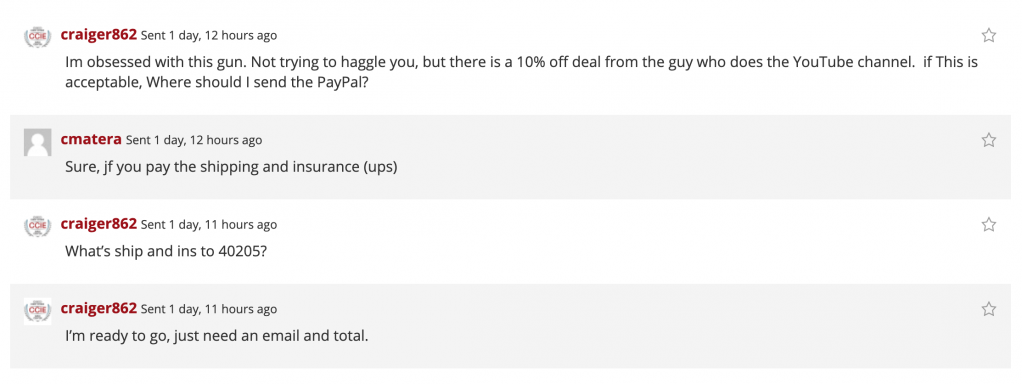Click the timestamp on the 10% off message

click(209, 36)
